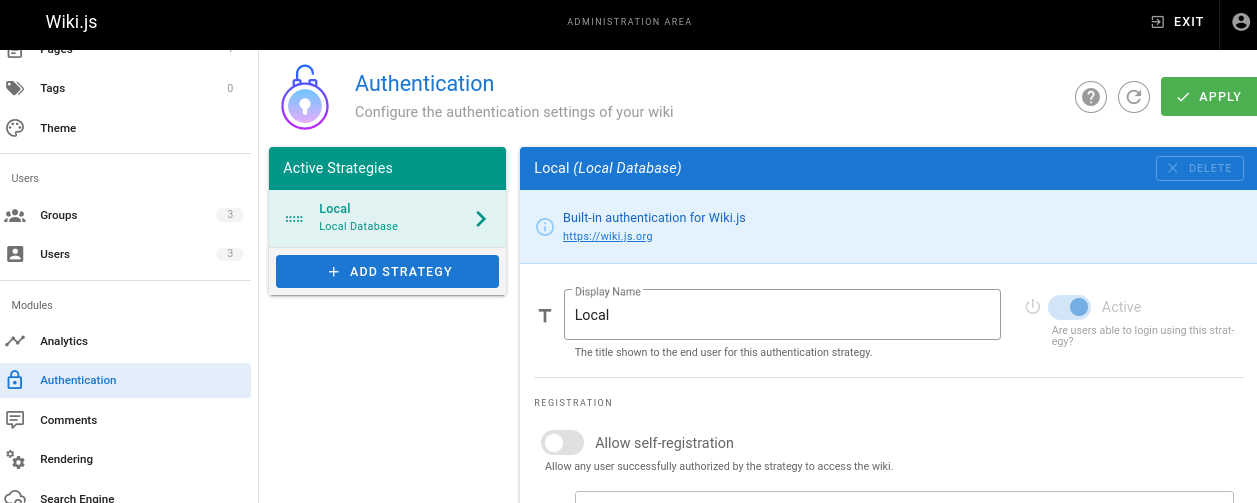The width and height of the screenshot is (1257, 503).
Task: Open the wiki.js.org link
Action: tap(607, 237)
